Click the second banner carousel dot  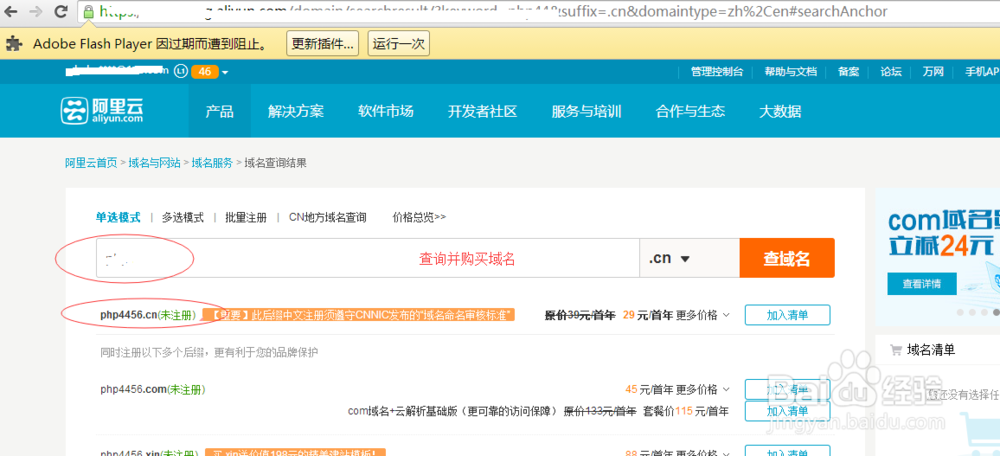pyautogui.click(x=973, y=313)
